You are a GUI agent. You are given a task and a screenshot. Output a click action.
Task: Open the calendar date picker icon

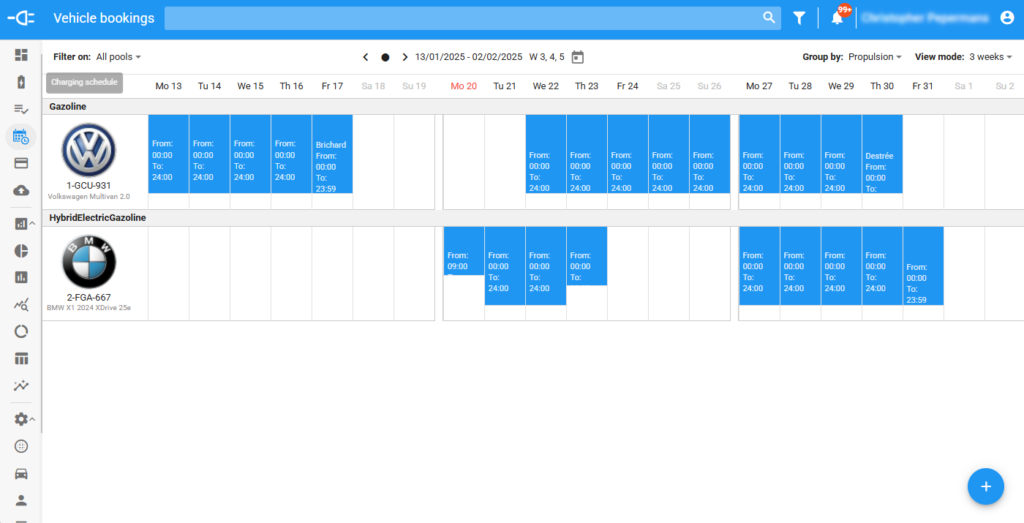click(x=577, y=57)
